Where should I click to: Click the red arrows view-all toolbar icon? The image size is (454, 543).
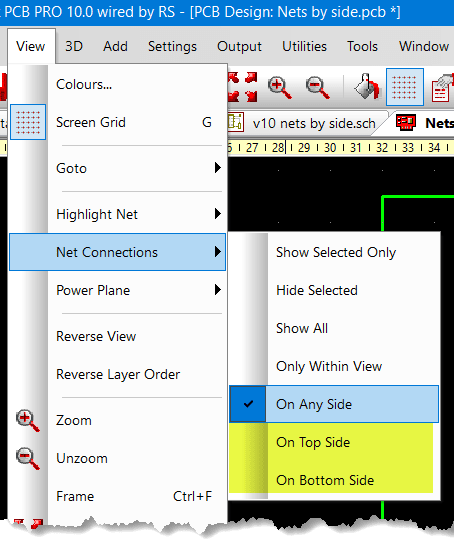coord(242,87)
